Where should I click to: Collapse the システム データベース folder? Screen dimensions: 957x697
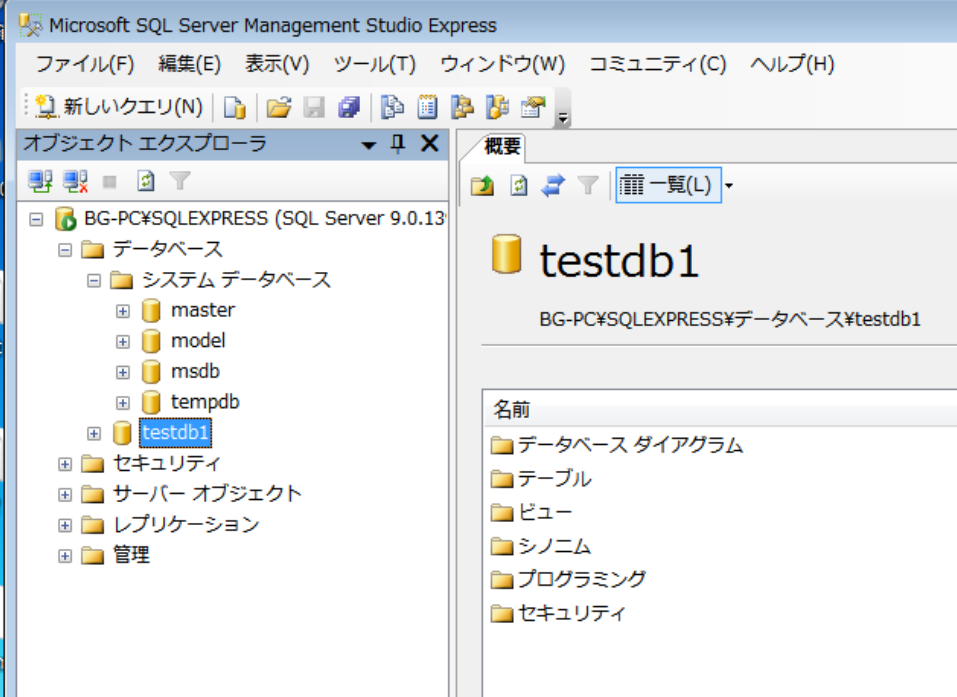click(93, 280)
